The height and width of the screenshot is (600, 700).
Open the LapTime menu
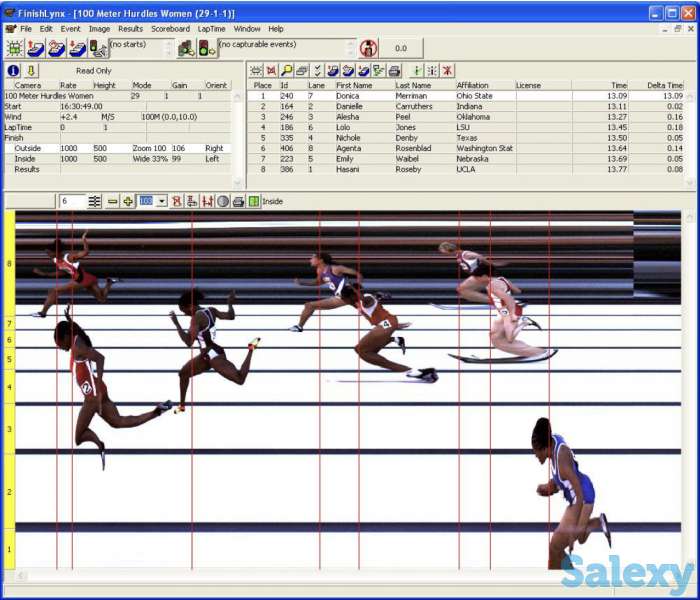click(212, 29)
